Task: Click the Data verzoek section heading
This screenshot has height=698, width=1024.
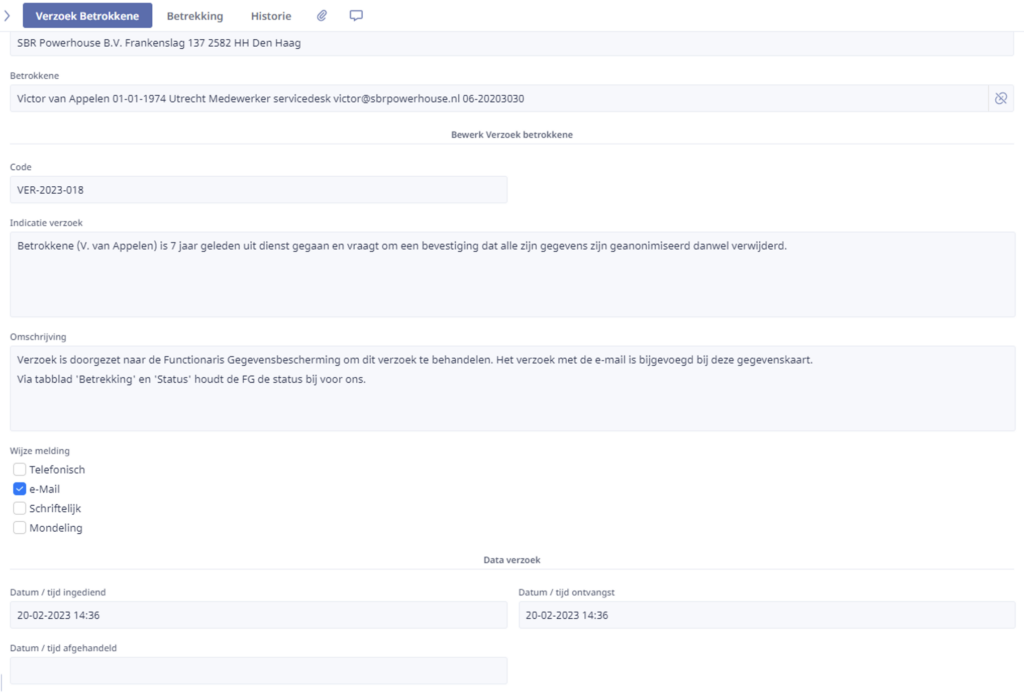Action: click(512, 561)
